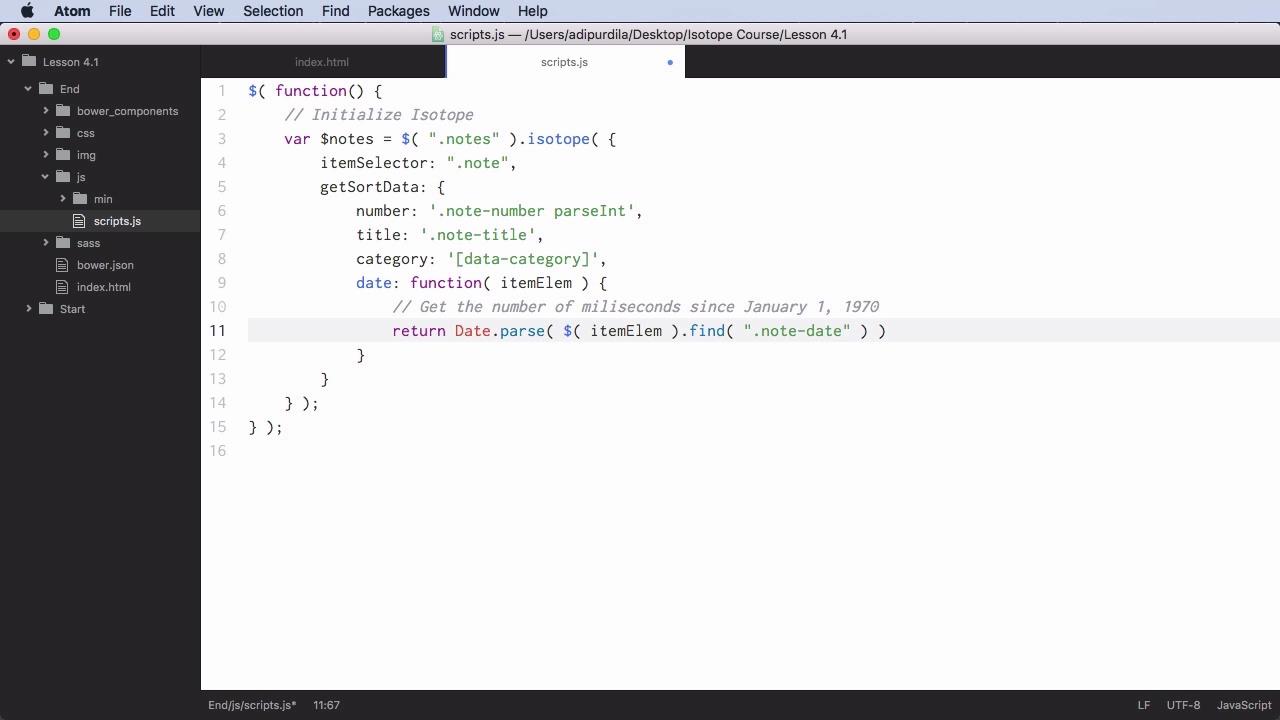Click the scripts.js file icon in tree
Image resolution: width=1280 pixels, height=720 pixels.
(81, 221)
